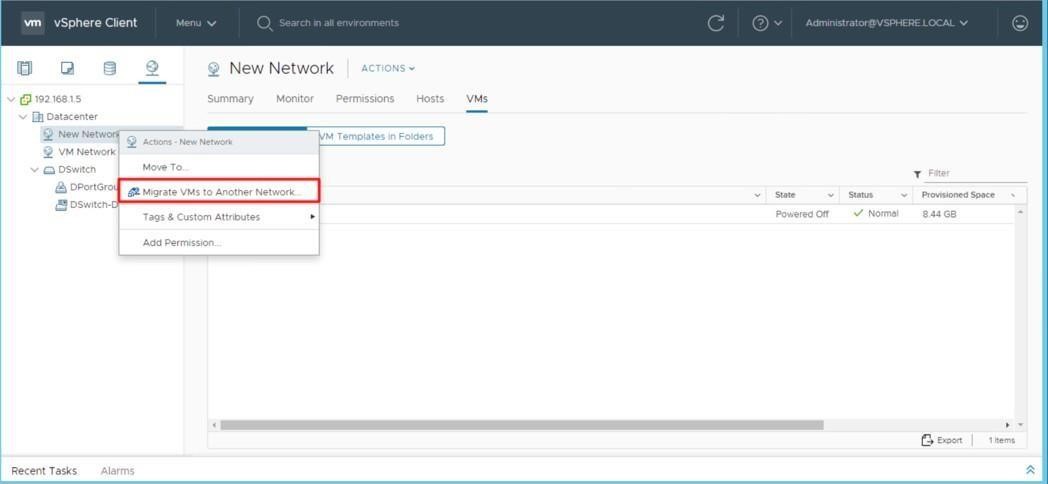Screen dimensions: 1048x484
Task: Choose Move To... in context menu
Action: click(x=219, y=167)
